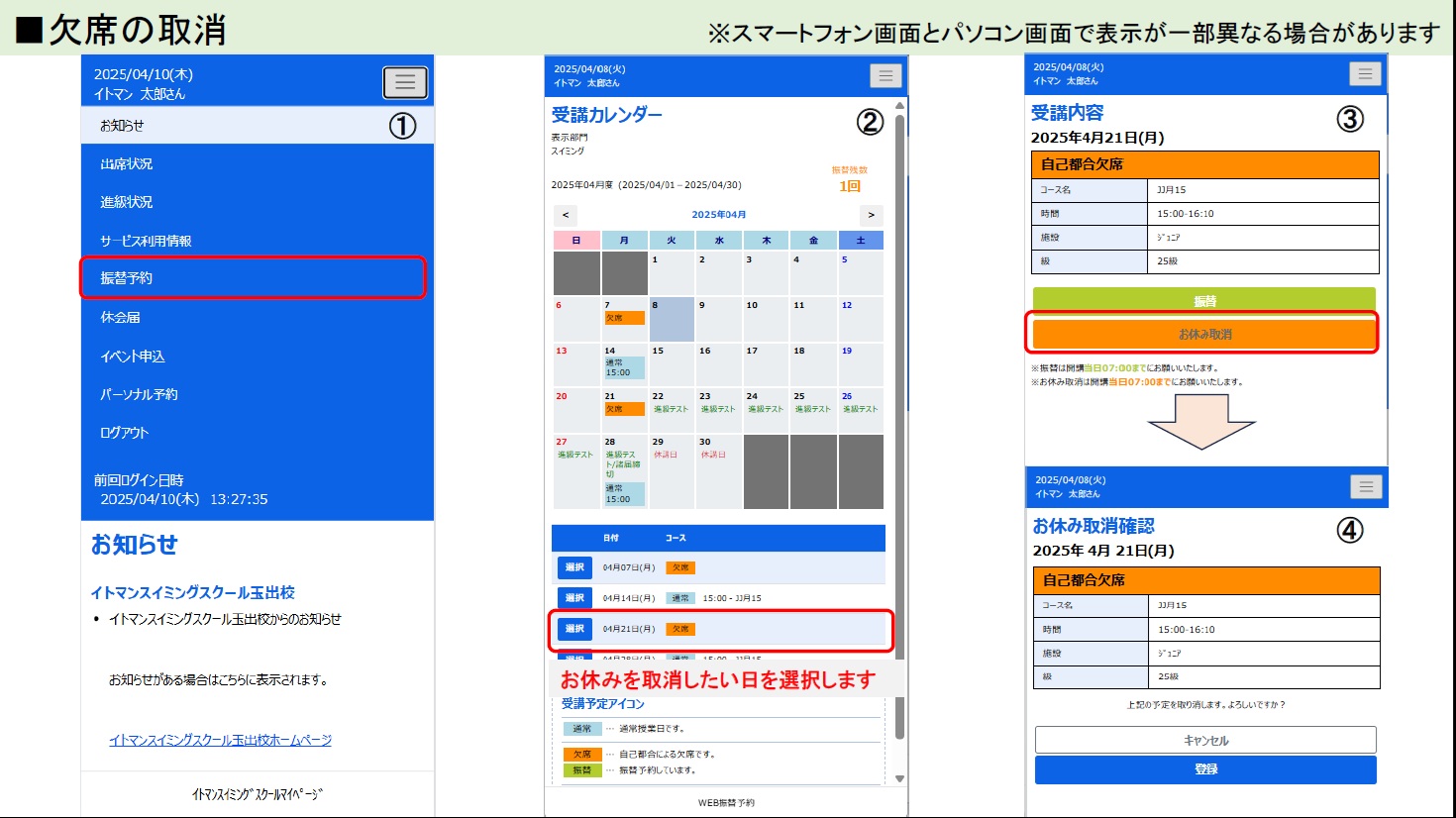Click green 振替 legend badge in 受講予定アイコン

tap(582, 770)
